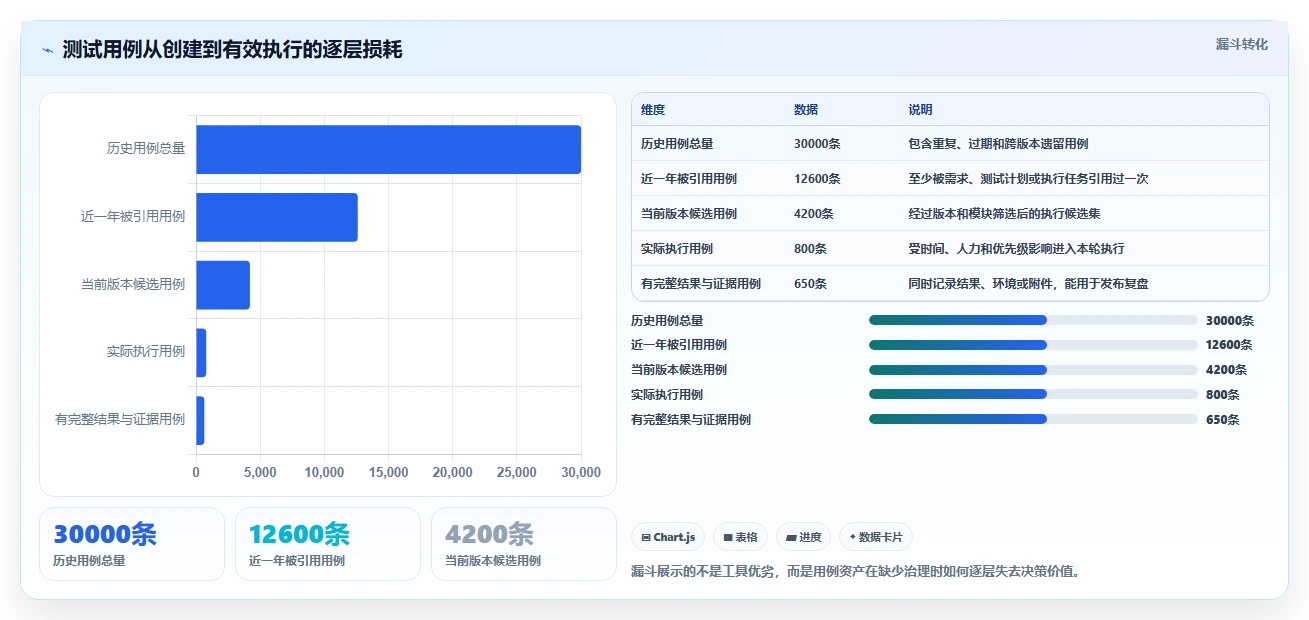Click the 历史用例总量 progress bar
This screenshot has width=1309, height=620.
1033,320
